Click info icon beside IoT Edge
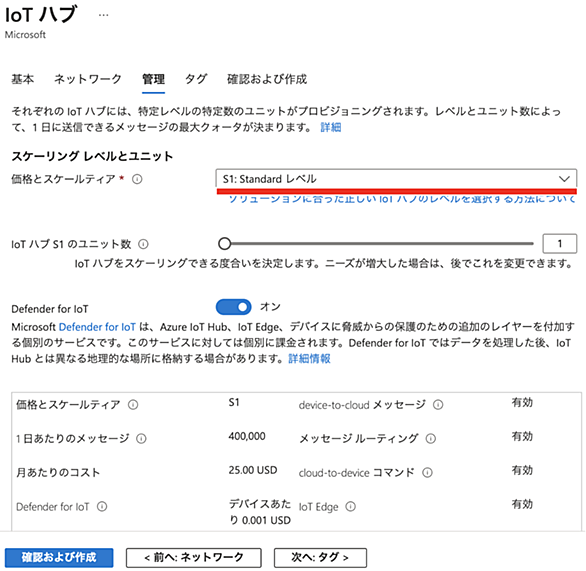The height and width of the screenshot is (571, 586). [x=350, y=507]
